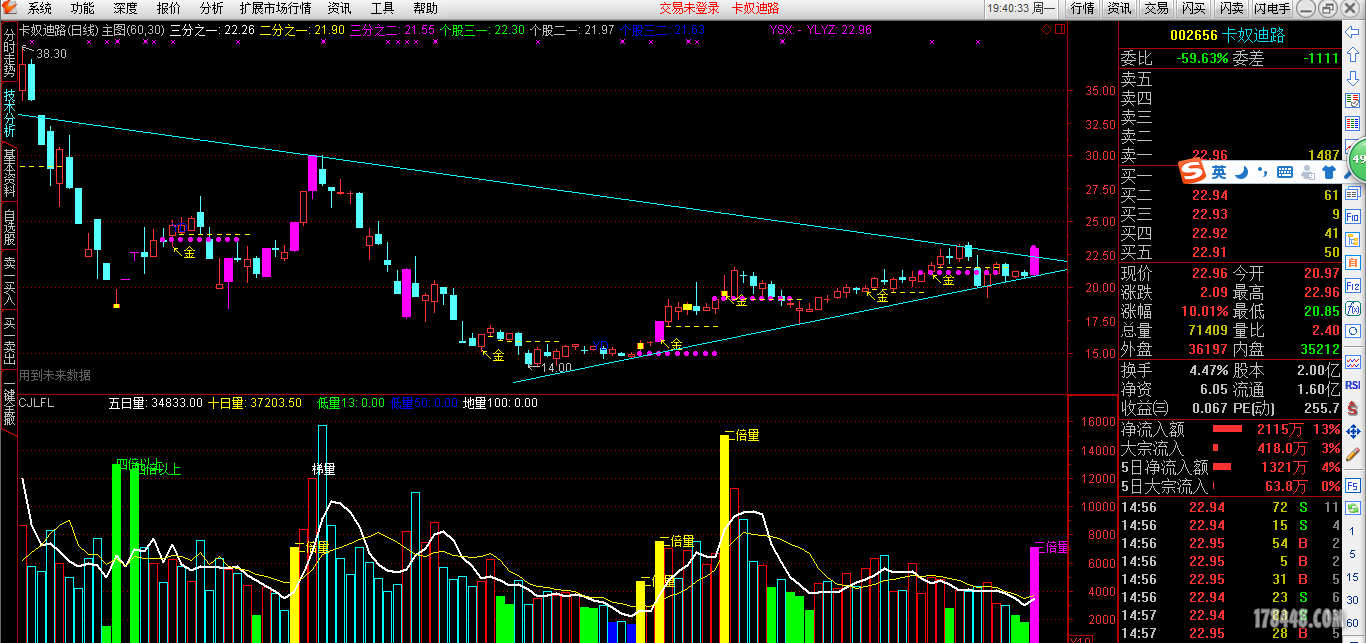Toggle the moon half-width icon on IME bar
Viewport: 1366px width, 643px height.
click(x=1240, y=172)
